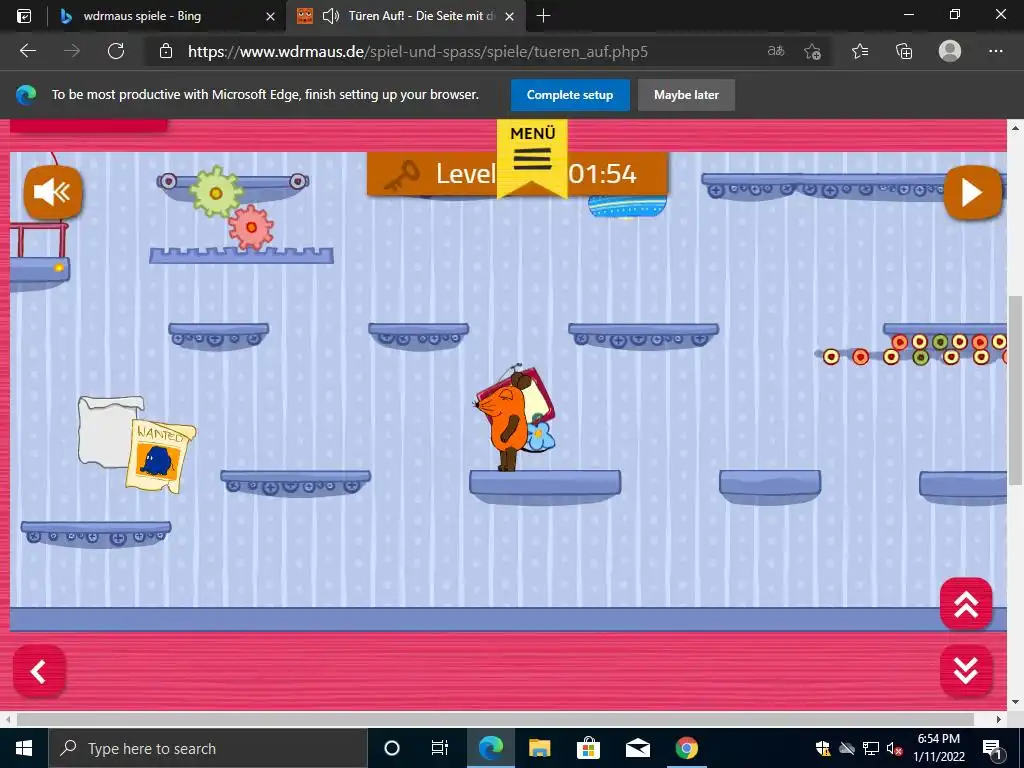Screen dimensions: 1024x768
Task: Open taskbar clock showing 6:54 PM
Action: [938, 748]
